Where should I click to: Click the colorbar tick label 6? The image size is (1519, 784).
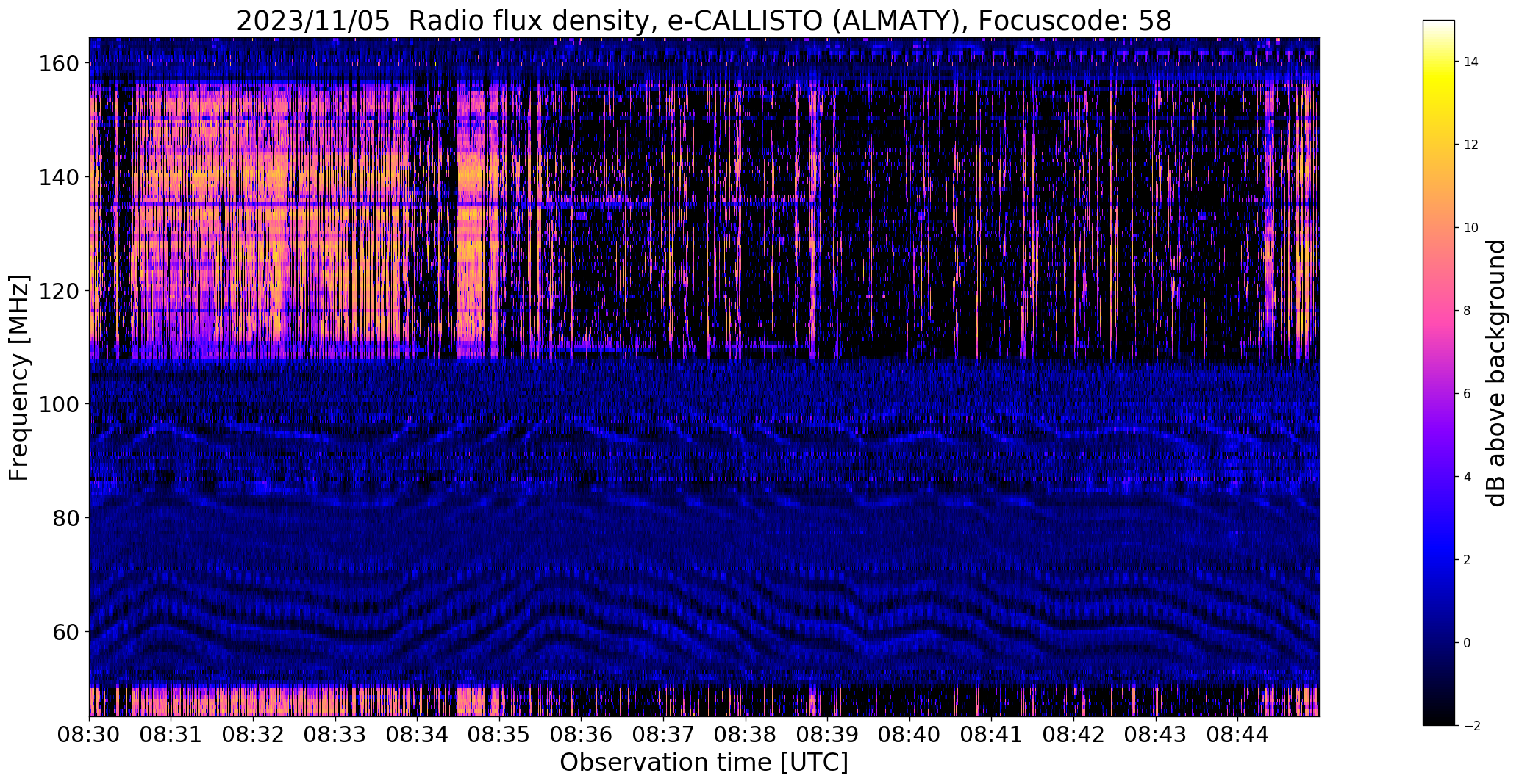point(1467,394)
